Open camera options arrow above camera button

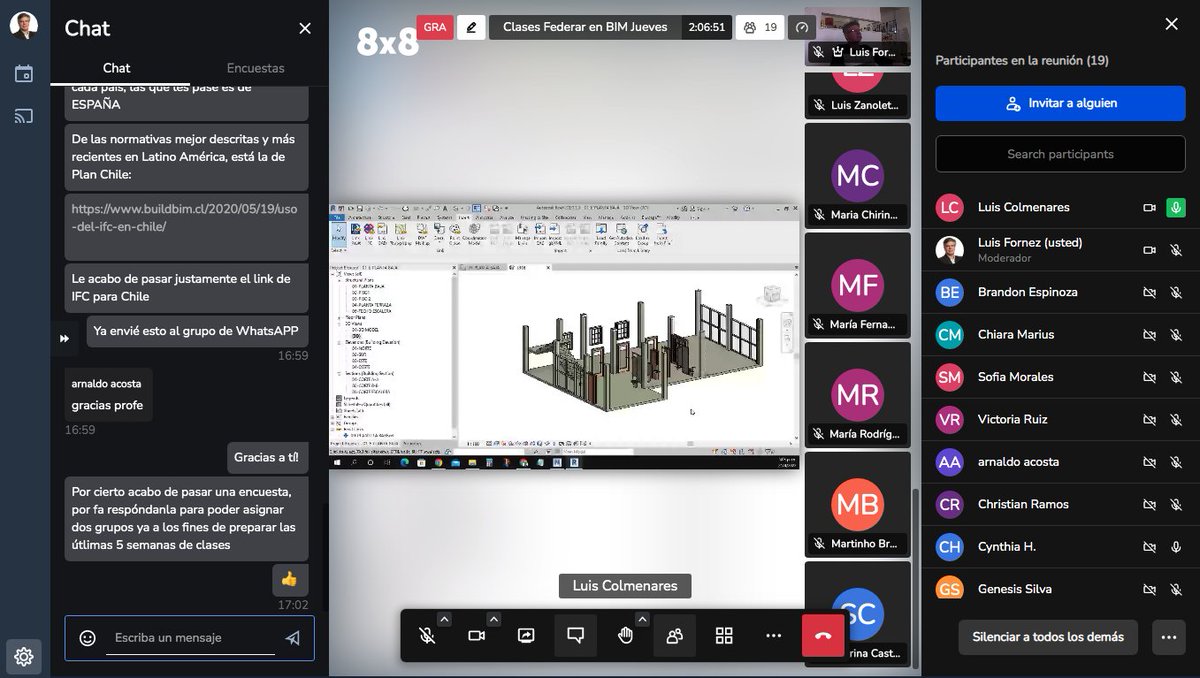(493, 618)
